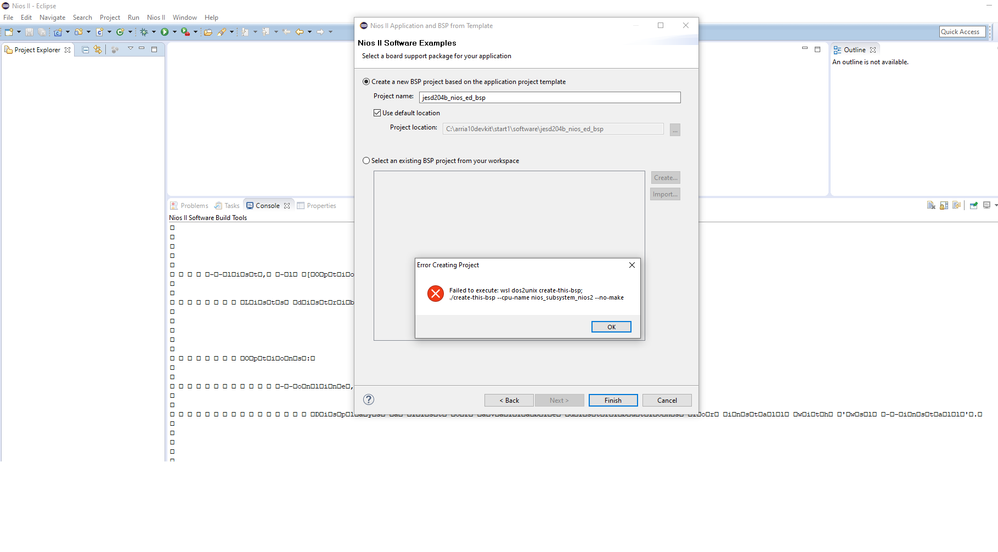This screenshot has width=998, height=552.
Task: Open the Search flashlight dropdown arrow
Action: (232, 32)
